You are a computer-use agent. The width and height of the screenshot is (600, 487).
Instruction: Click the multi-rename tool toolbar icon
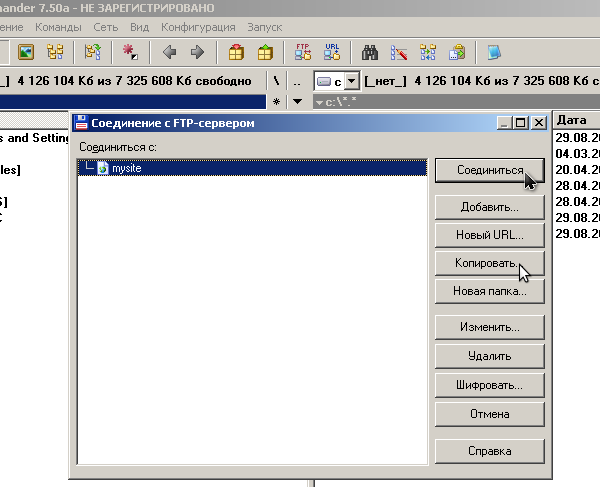tap(399, 52)
